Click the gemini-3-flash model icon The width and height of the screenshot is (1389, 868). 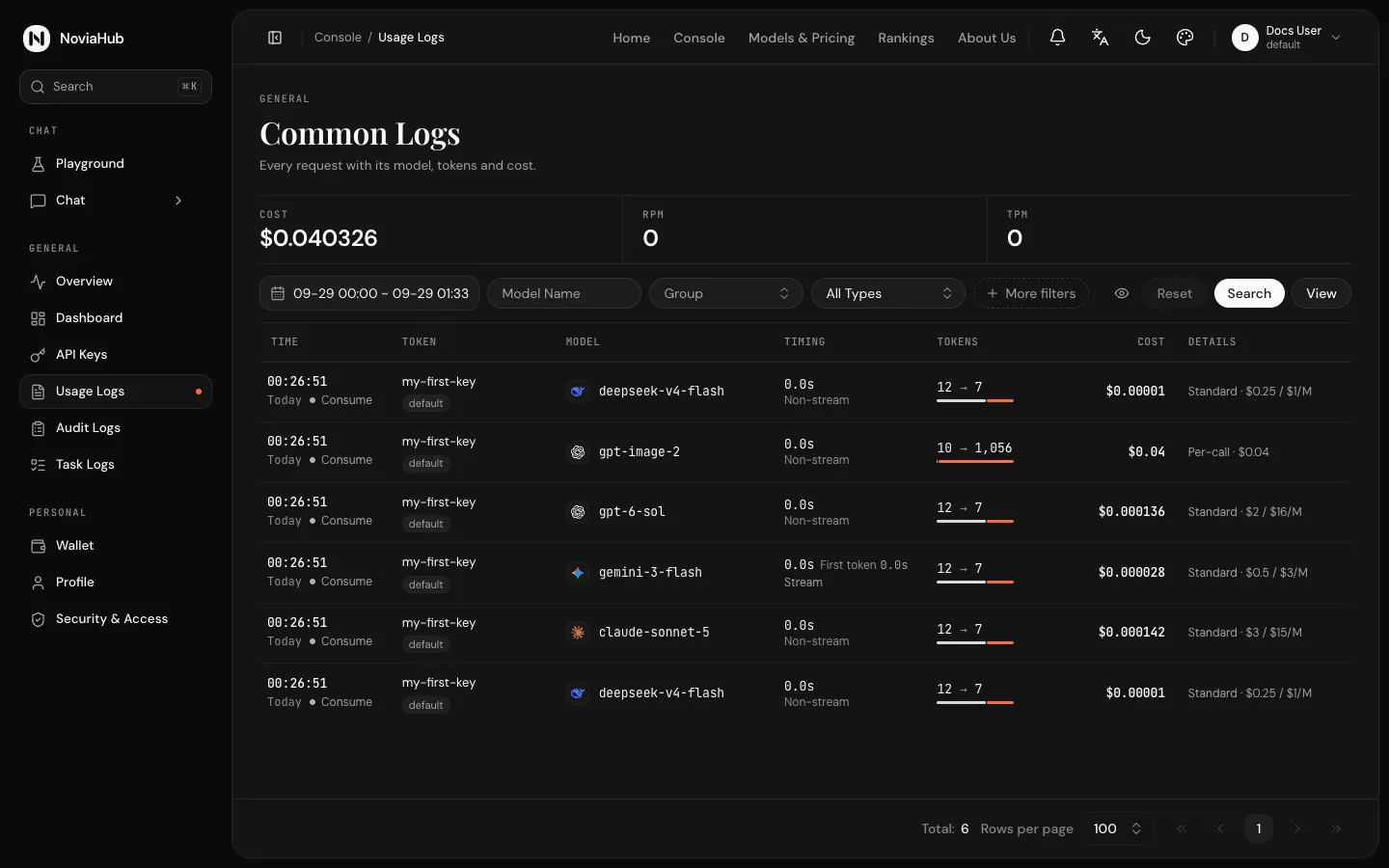(x=578, y=573)
